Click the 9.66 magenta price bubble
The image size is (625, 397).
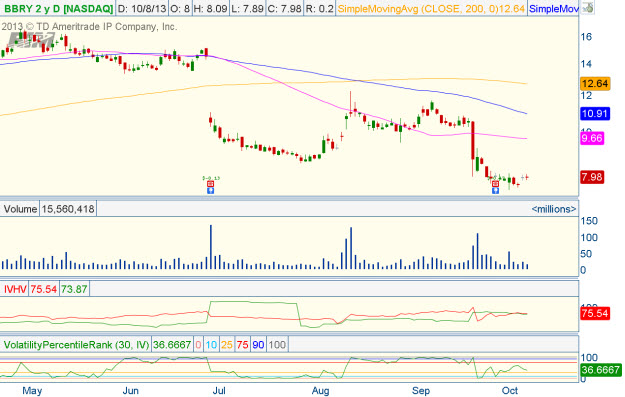[x=592, y=138]
